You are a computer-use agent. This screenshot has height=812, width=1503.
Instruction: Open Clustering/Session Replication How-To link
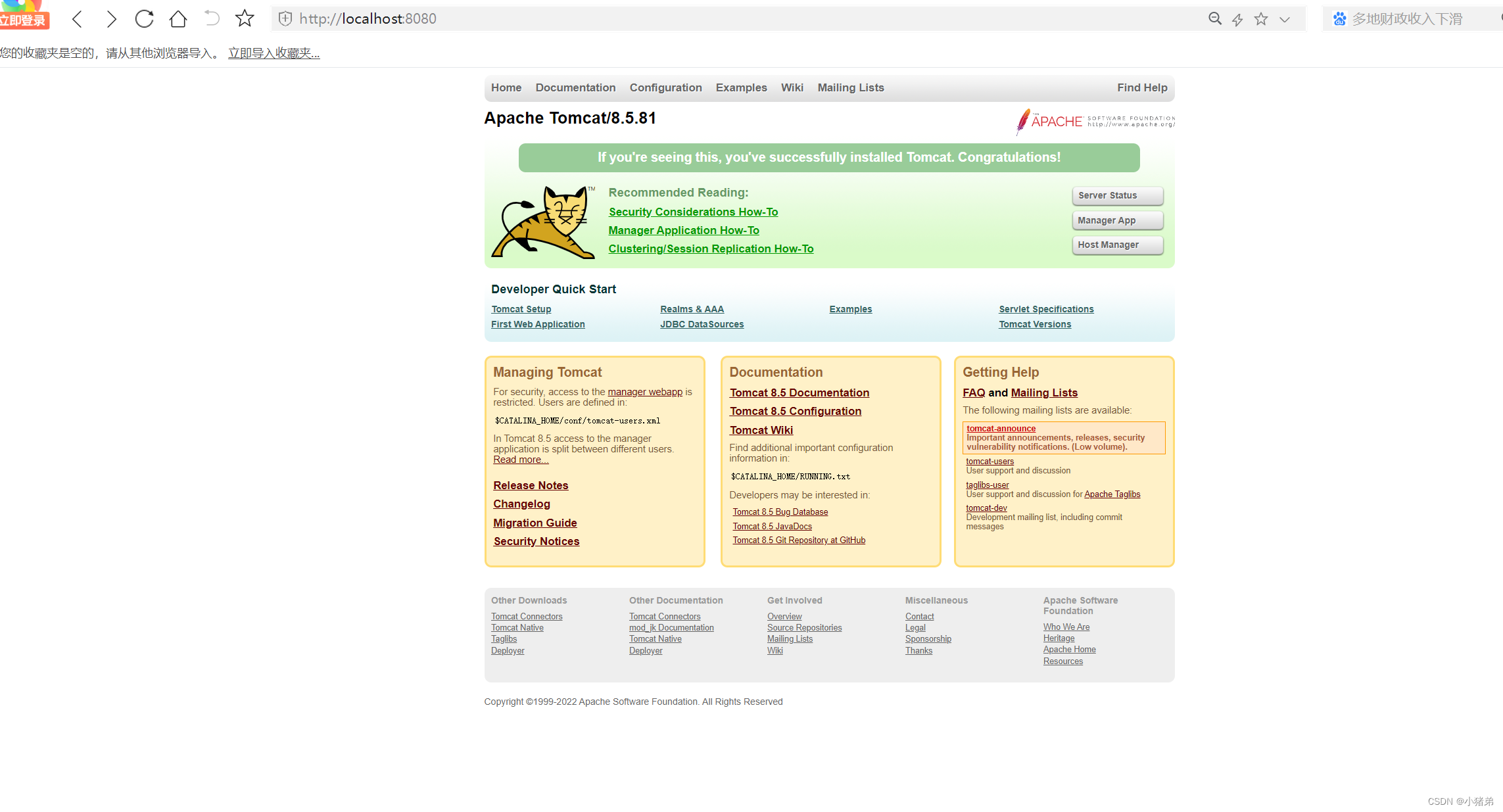pyautogui.click(x=711, y=249)
